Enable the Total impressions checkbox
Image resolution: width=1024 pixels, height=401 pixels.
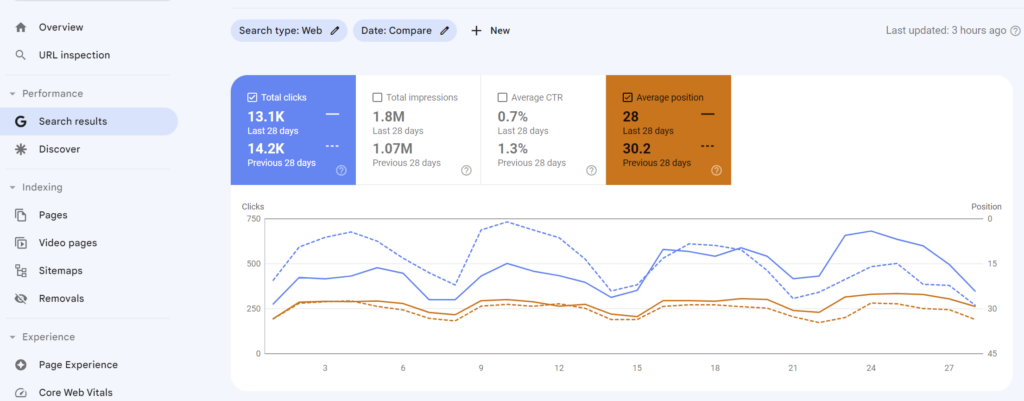[x=377, y=97]
